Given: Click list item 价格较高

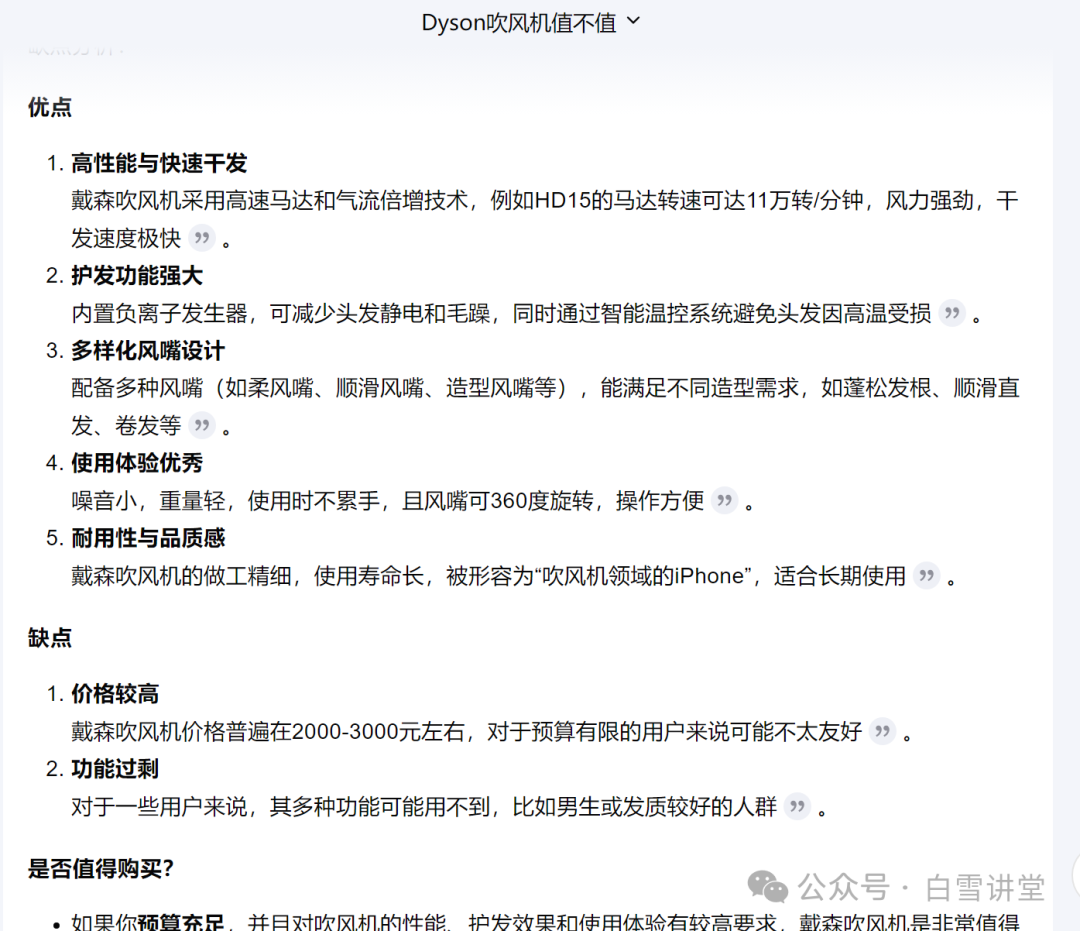Looking at the screenshot, I should 115,693.
